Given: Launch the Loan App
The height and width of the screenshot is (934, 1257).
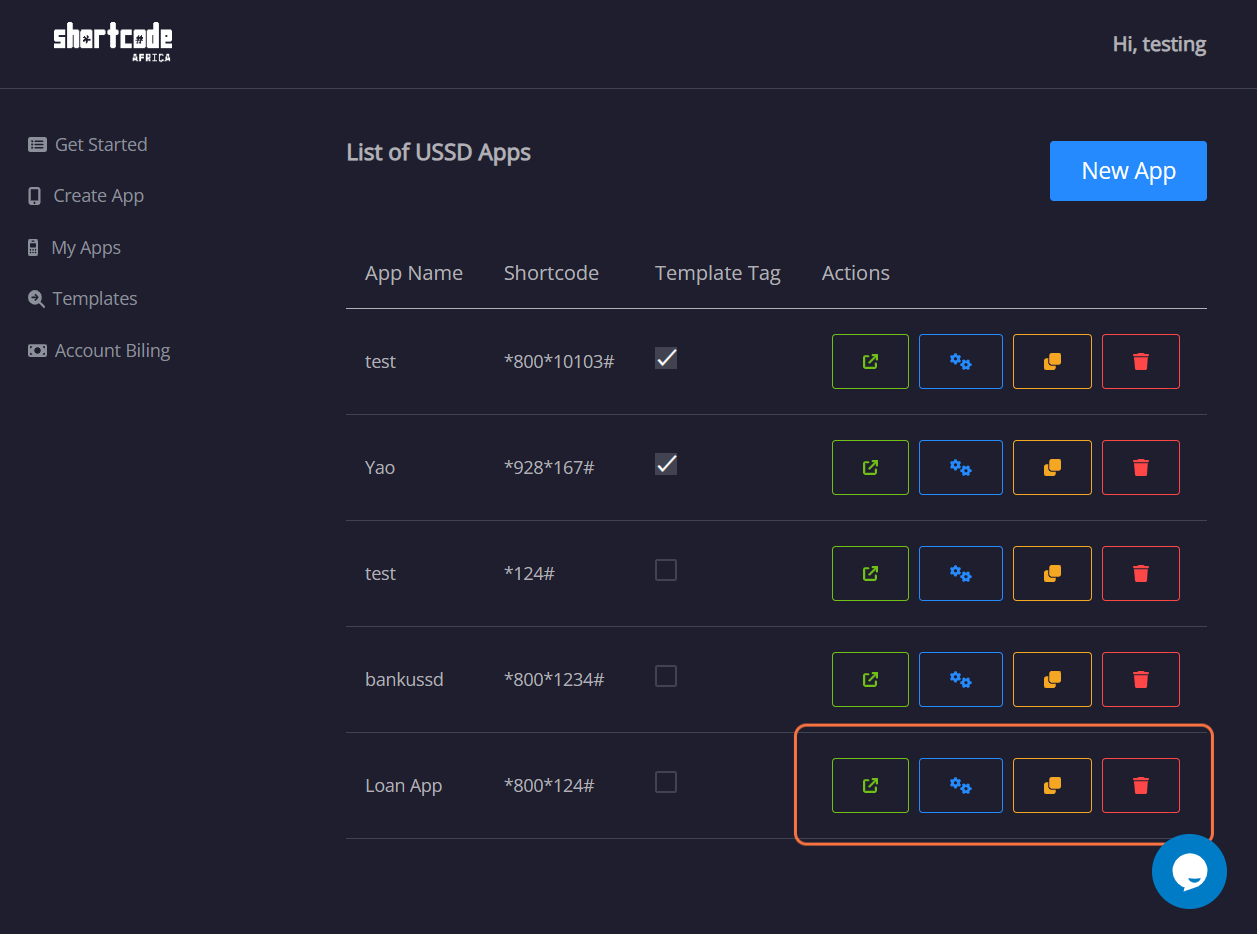Looking at the screenshot, I should tap(870, 785).
